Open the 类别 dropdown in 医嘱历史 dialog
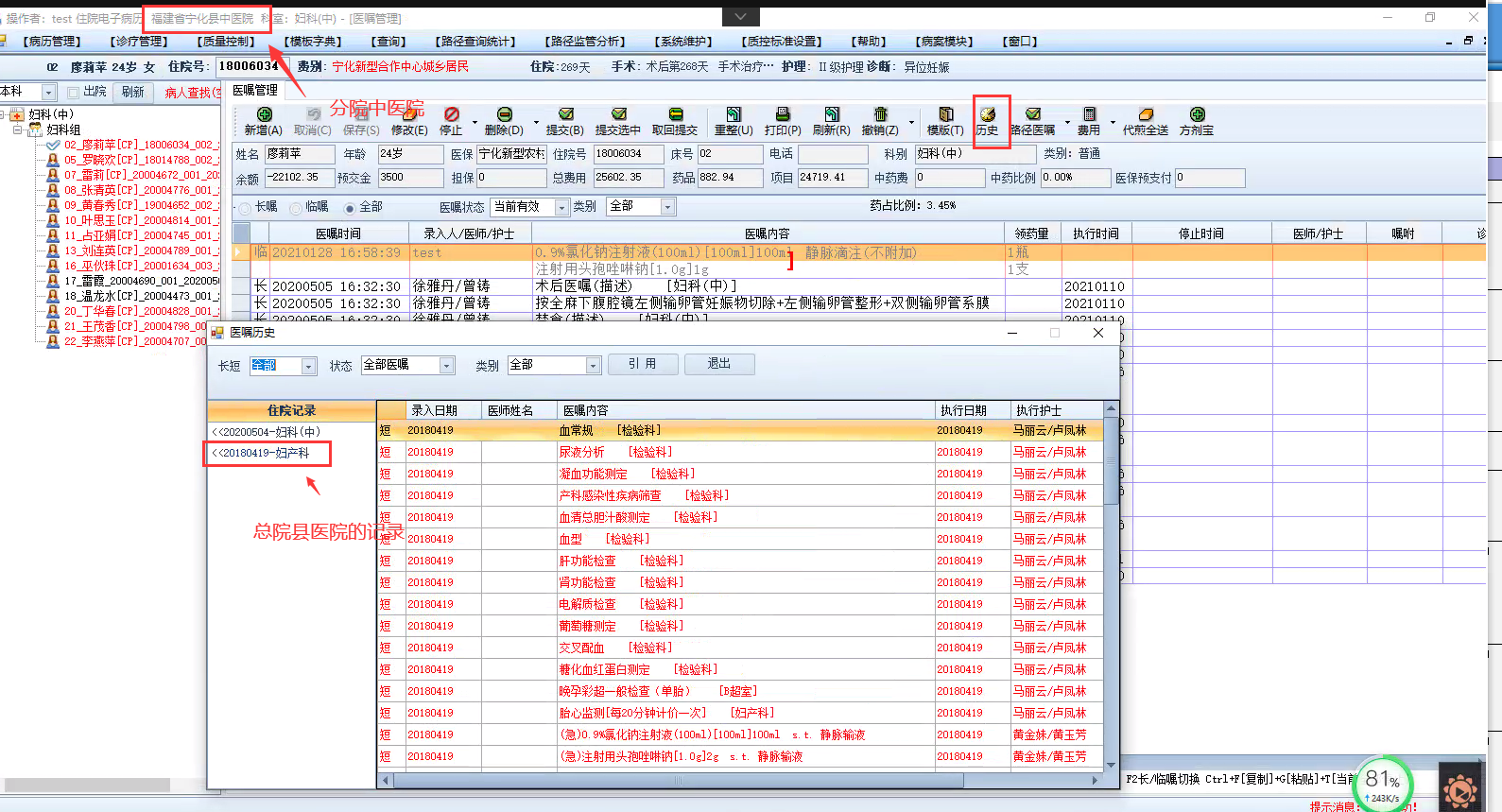1502x812 pixels. tap(594, 366)
